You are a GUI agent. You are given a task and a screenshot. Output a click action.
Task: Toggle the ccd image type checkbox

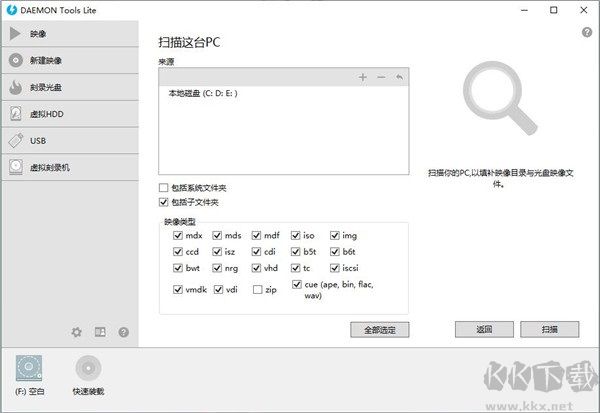[x=178, y=251]
